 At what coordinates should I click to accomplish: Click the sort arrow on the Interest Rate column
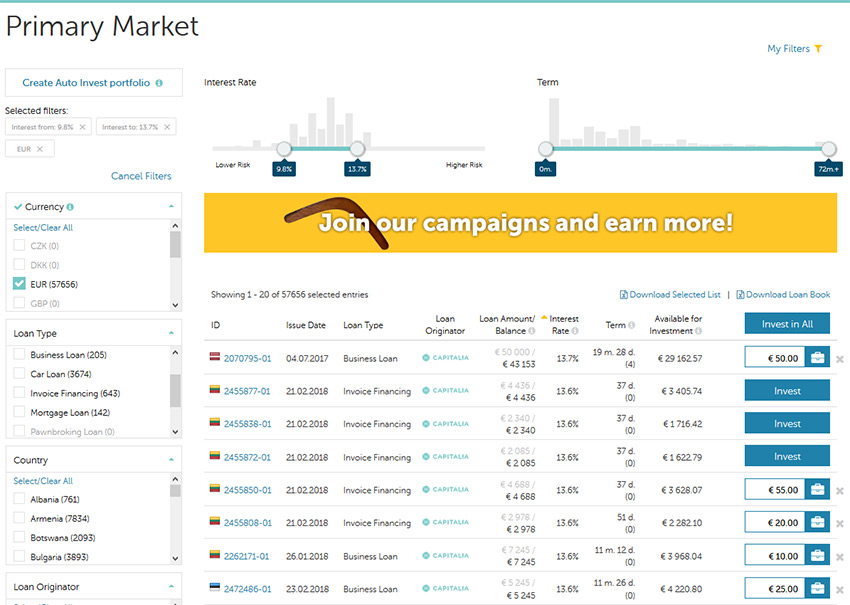[542, 318]
